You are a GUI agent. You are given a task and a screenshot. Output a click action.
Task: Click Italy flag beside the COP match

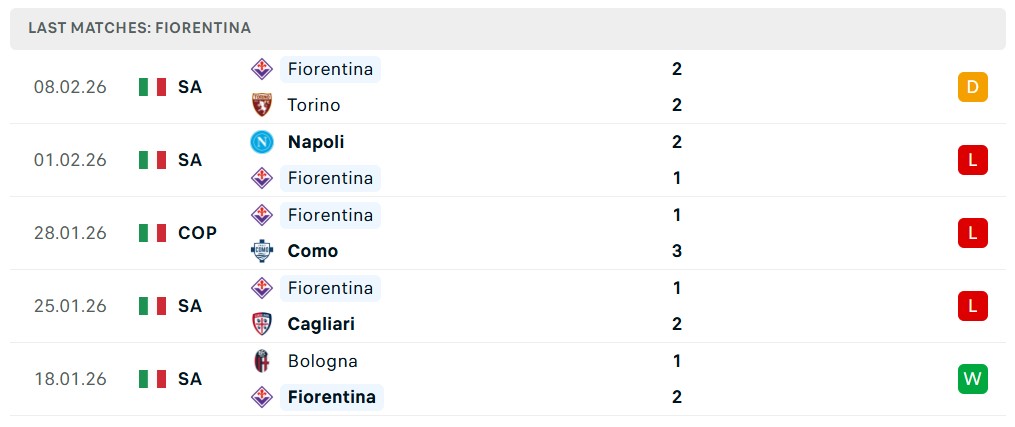pyautogui.click(x=152, y=233)
